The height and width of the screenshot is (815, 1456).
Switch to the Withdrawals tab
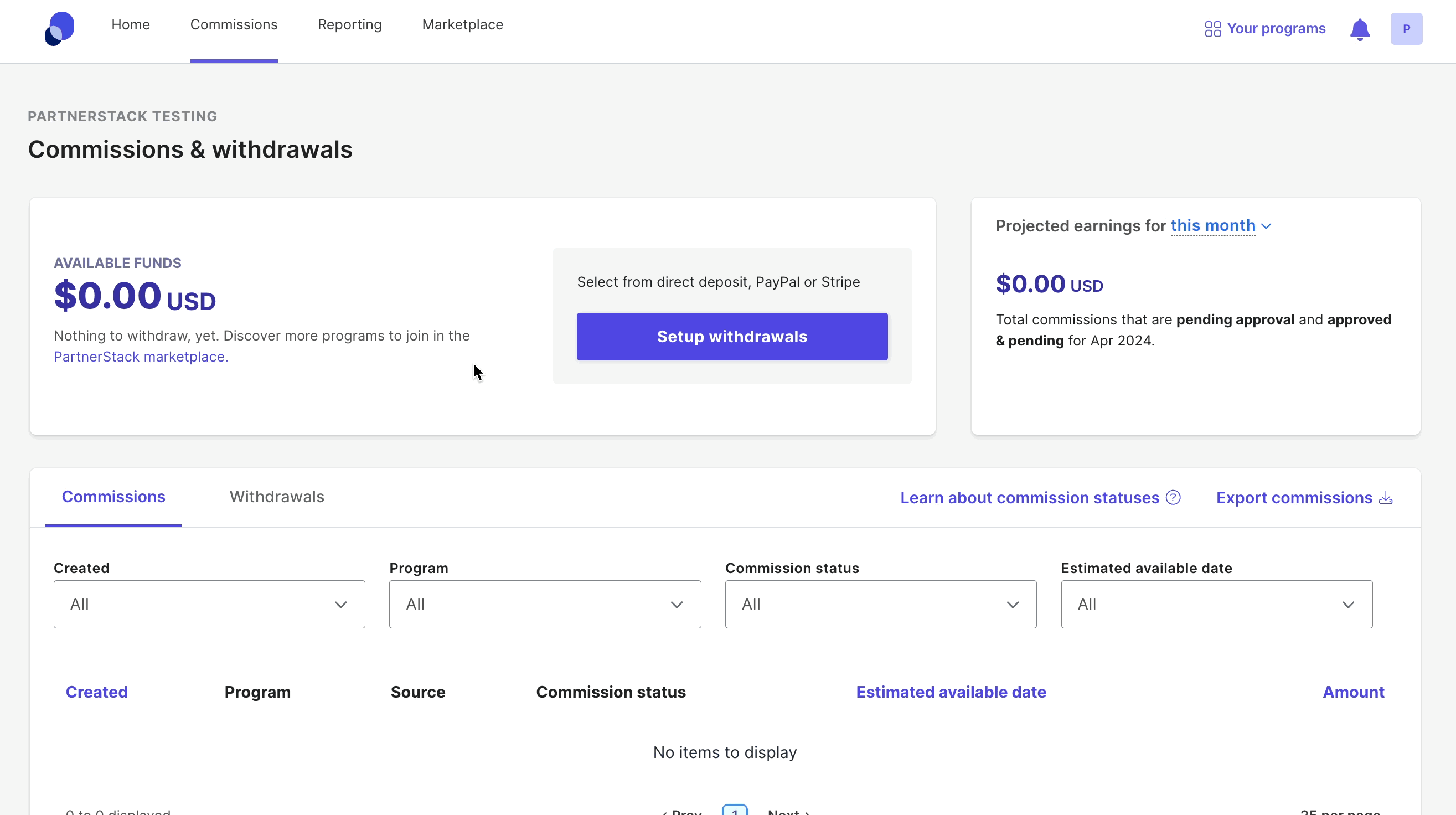276,497
